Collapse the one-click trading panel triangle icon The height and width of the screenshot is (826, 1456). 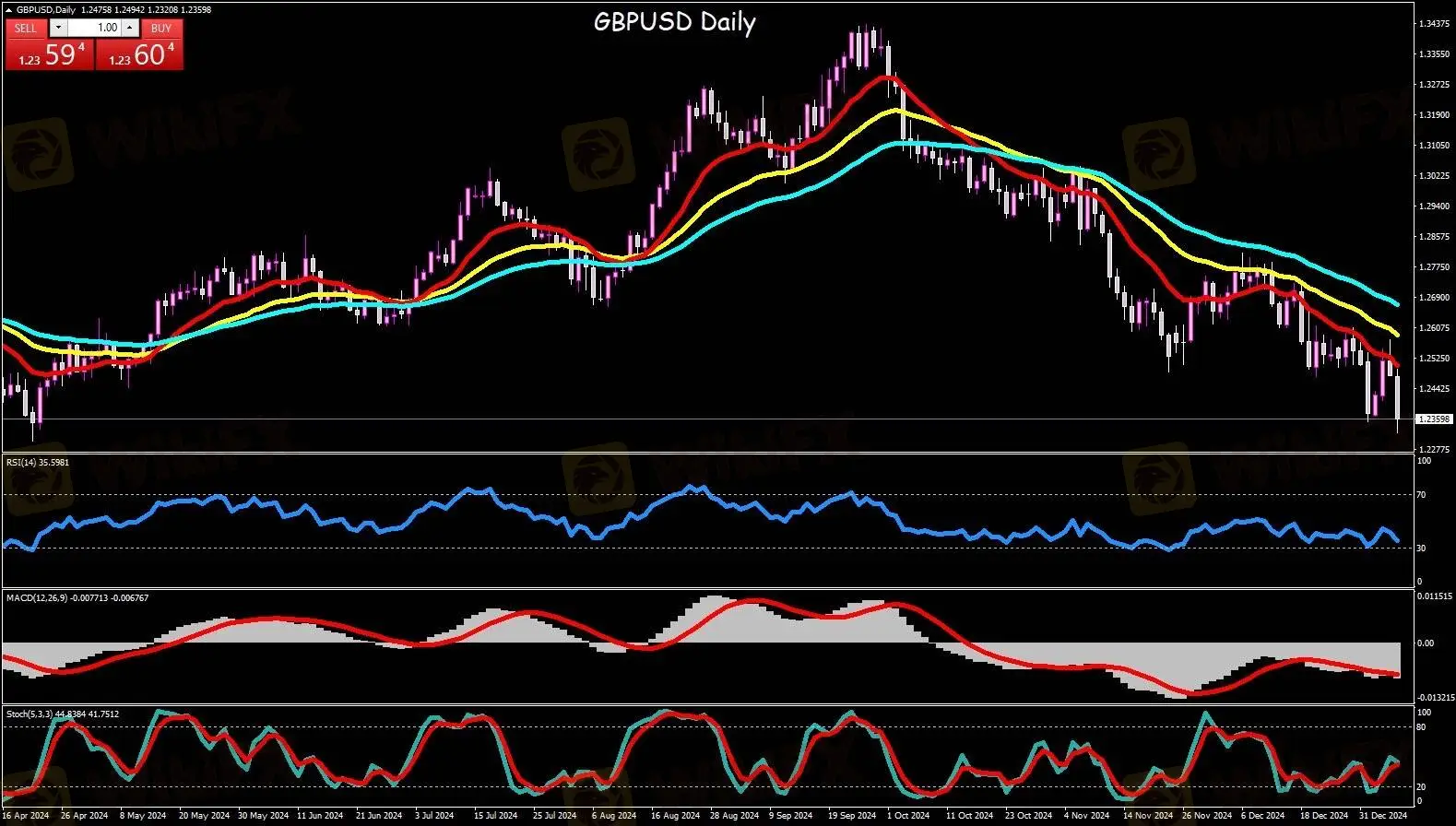point(9,10)
